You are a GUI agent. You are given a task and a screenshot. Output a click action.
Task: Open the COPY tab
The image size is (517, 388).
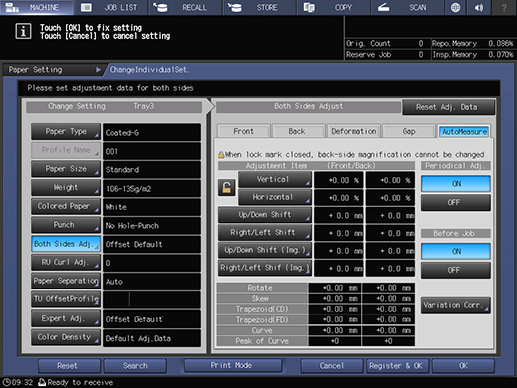pyautogui.click(x=333, y=7)
